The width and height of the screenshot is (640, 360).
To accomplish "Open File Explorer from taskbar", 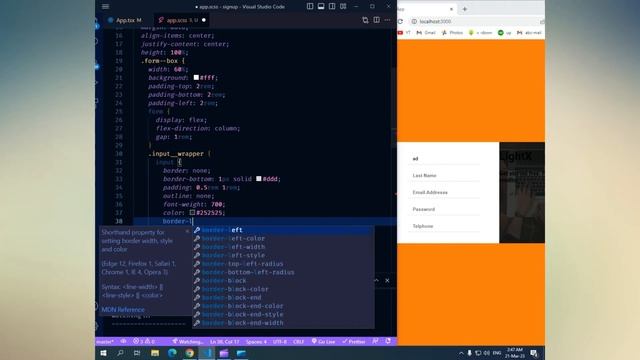I will point(155,353).
